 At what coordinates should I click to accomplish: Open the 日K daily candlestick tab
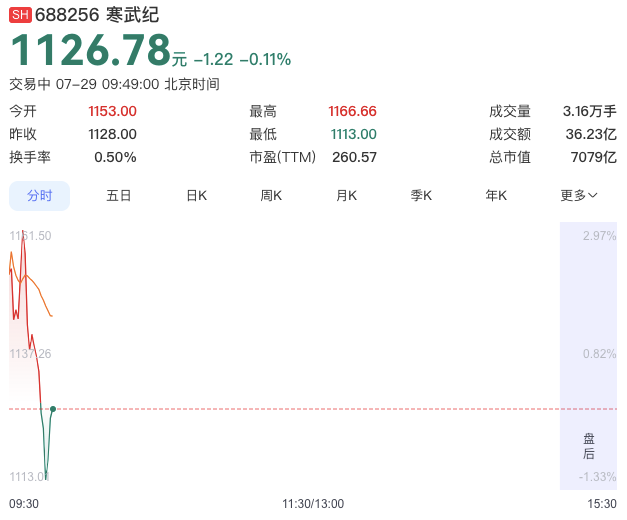pyautogui.click(x=197, y=196)
